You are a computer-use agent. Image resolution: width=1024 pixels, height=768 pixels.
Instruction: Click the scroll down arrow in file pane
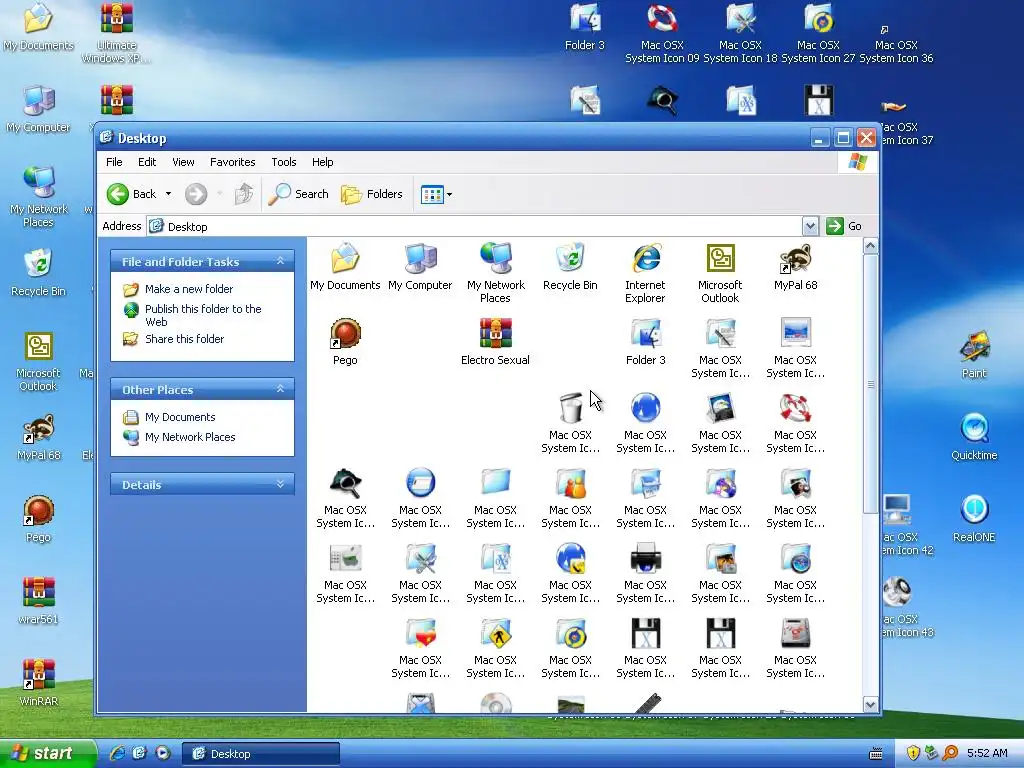click(871, 704)
